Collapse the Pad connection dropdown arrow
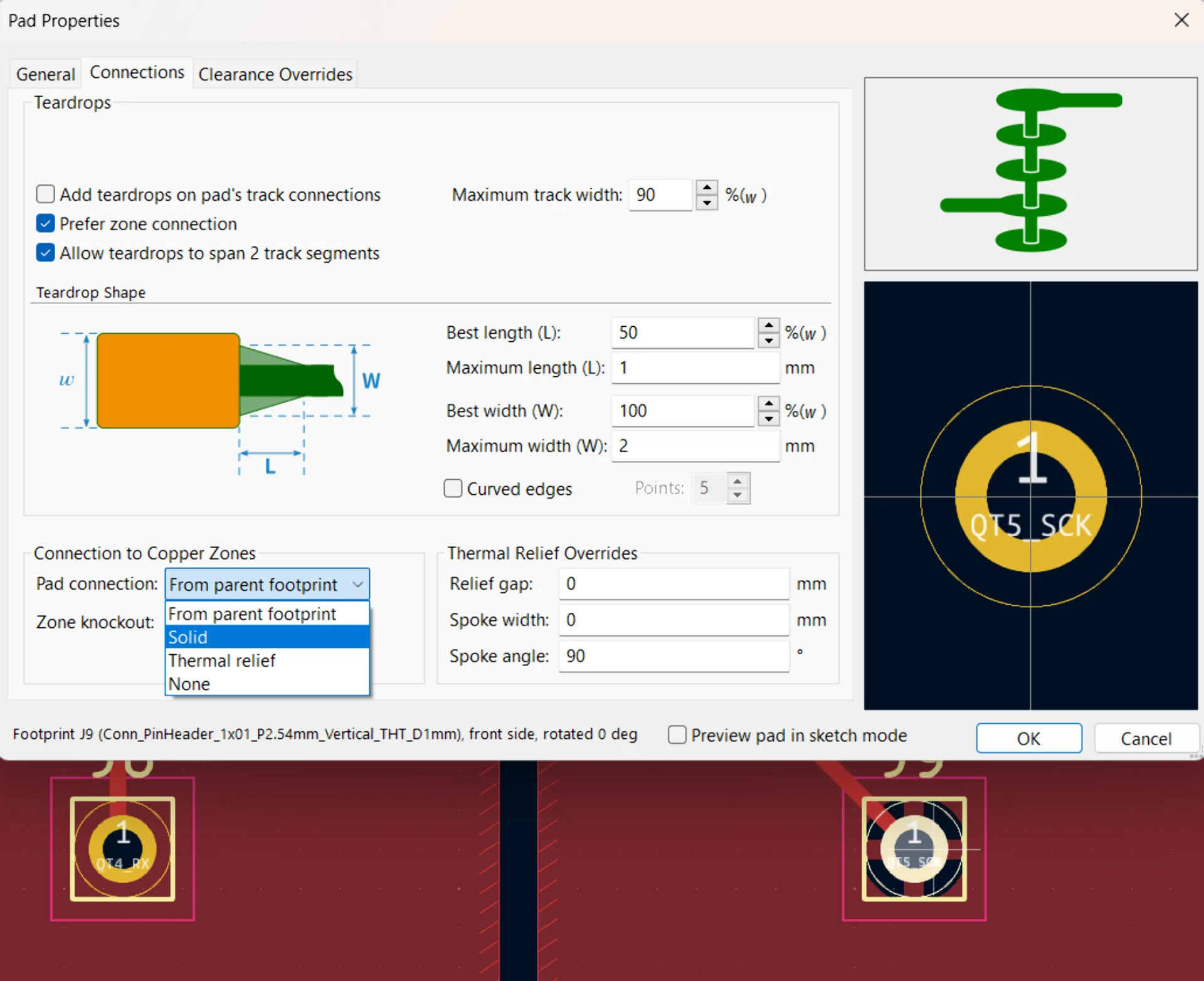 point(357,585)
